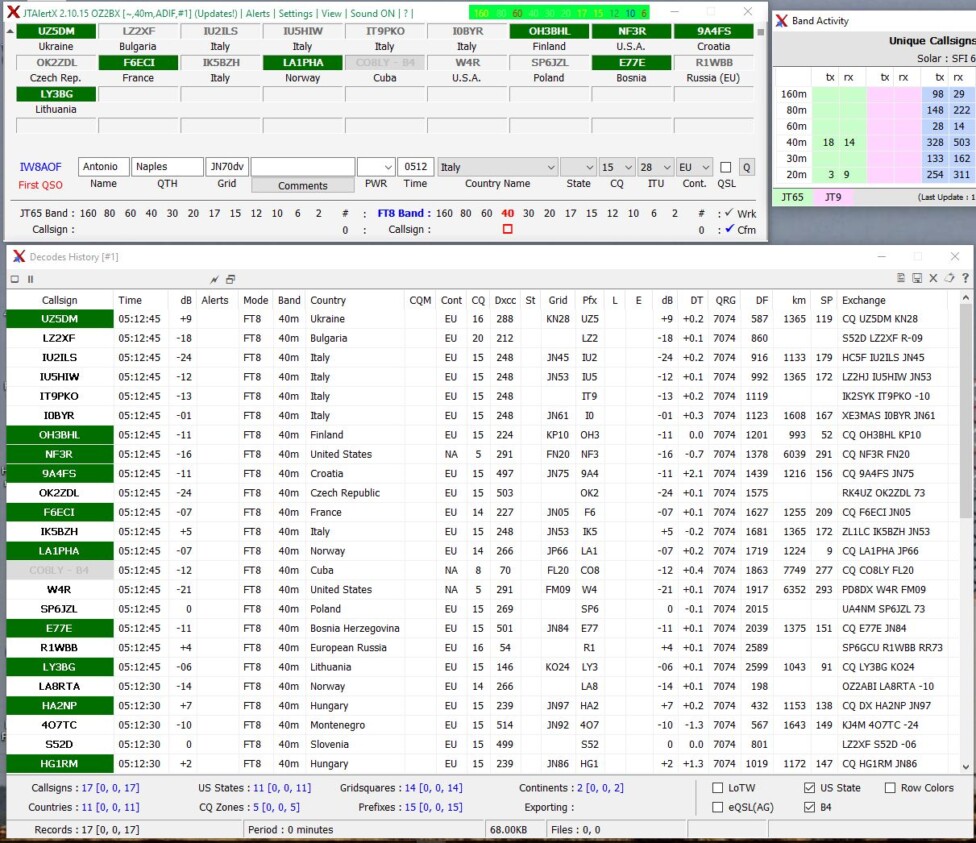Open the CQ zone dropdown showing 15
The height and width of the screenshot is (843, 976).
pos(617,167)
